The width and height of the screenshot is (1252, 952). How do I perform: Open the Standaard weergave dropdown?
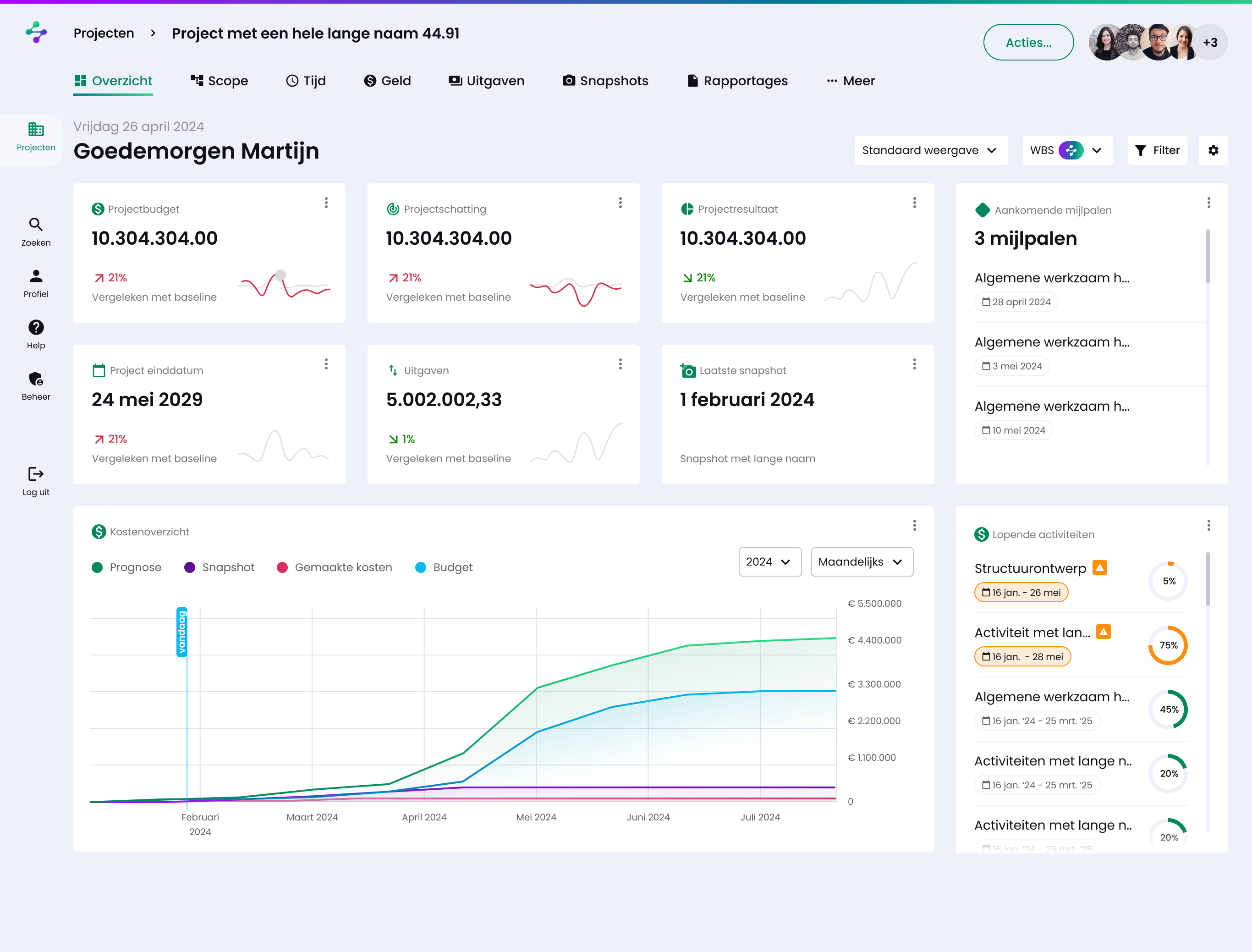pos(931,150)
